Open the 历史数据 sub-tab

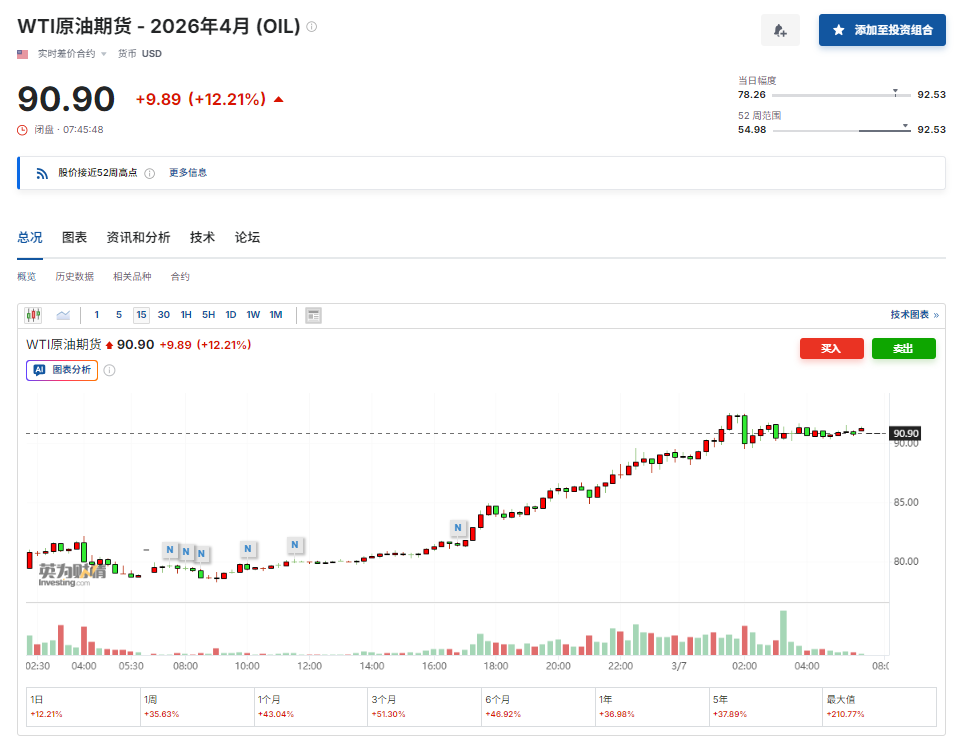[x=74, y=277]
